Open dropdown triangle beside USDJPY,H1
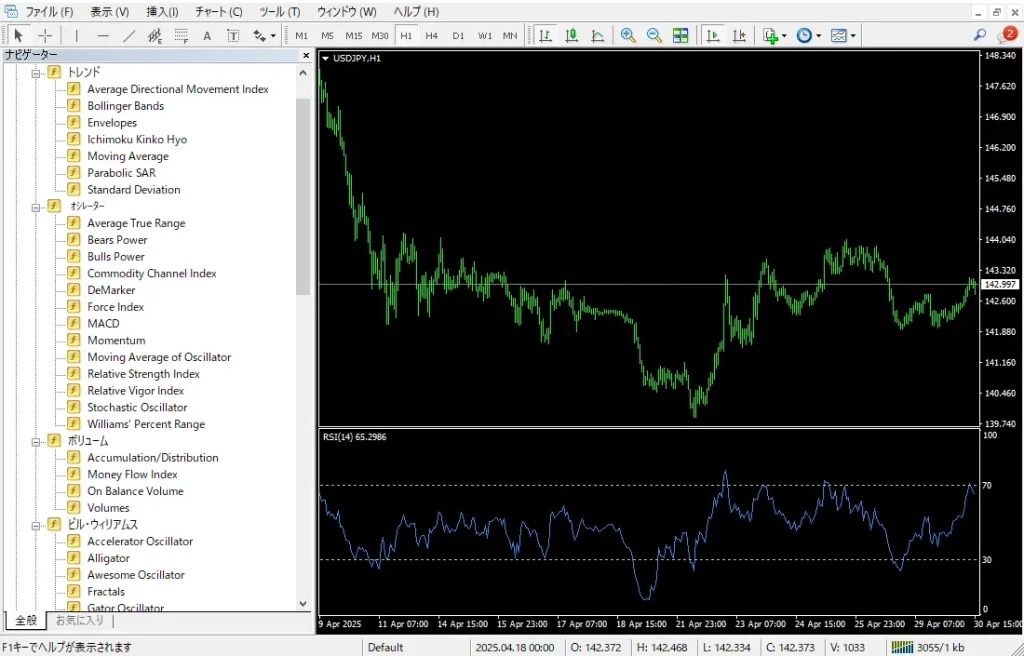Screen dimensions: 1024x656 (x=325, y=58)
